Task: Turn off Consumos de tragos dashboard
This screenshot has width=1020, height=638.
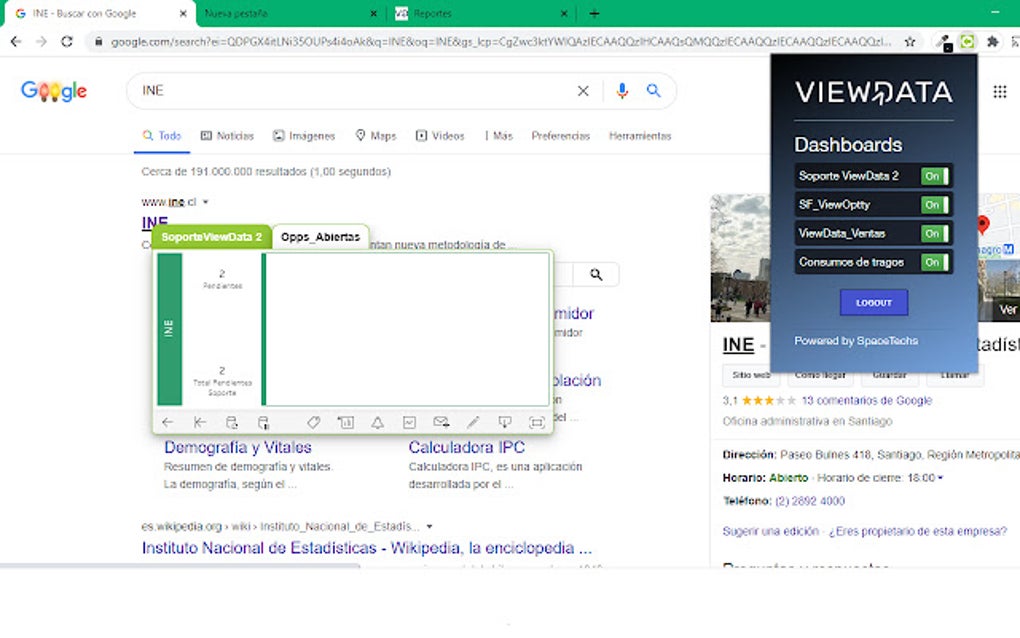Action: [933, 262]
